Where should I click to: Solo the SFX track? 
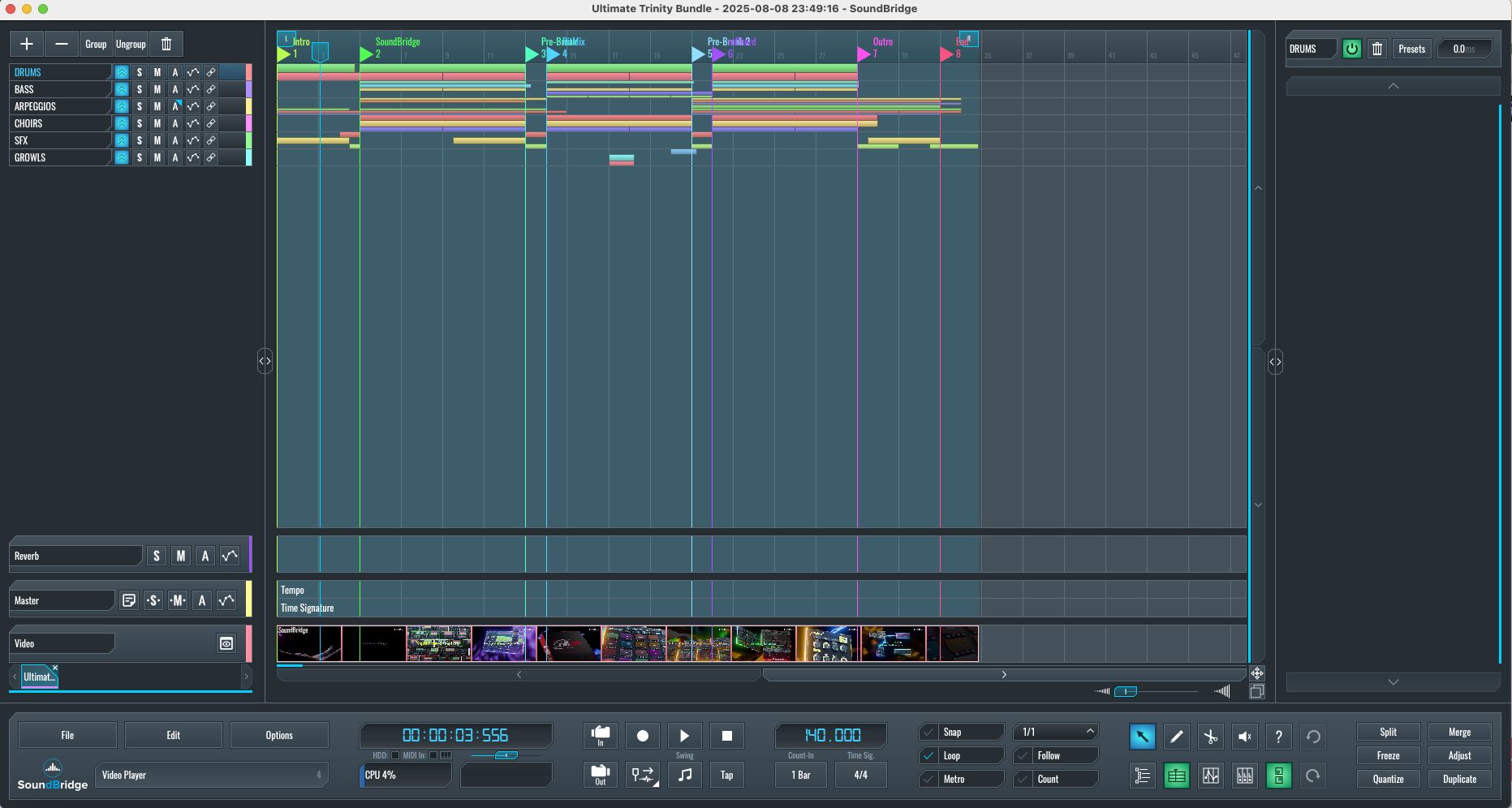(140, 140)
